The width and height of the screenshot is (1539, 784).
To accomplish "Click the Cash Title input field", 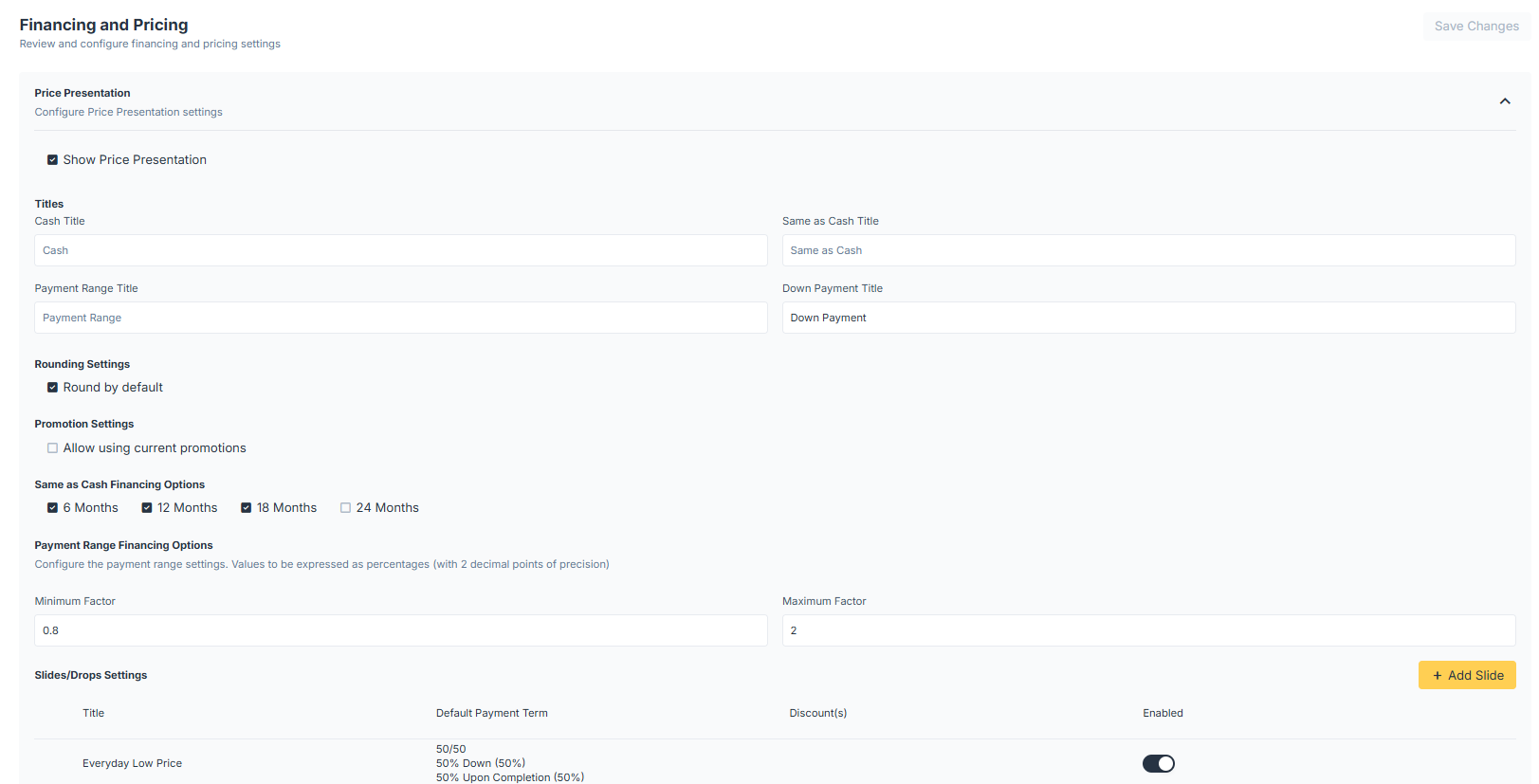I will point(400,250).
